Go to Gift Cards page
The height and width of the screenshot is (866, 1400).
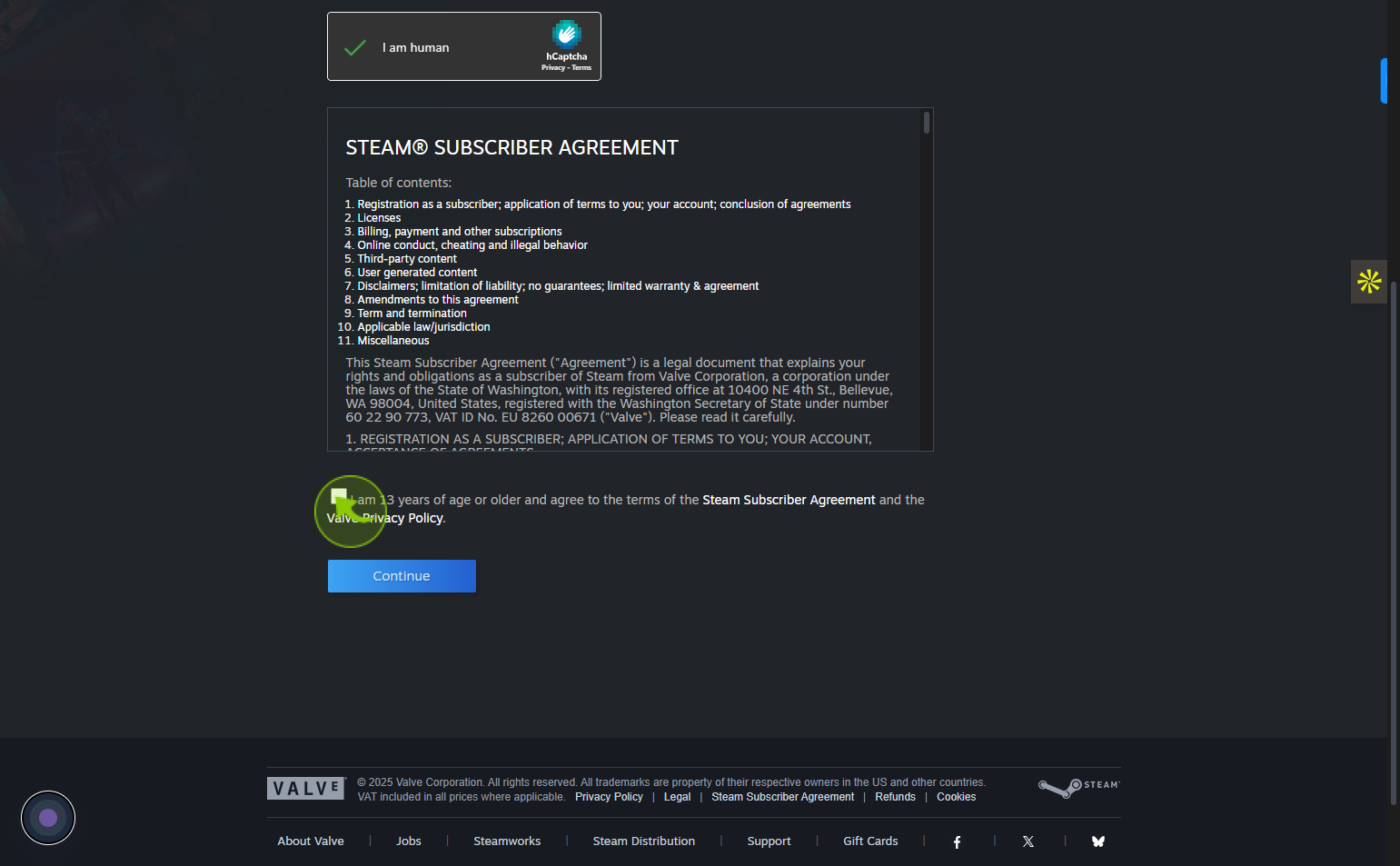870,841
